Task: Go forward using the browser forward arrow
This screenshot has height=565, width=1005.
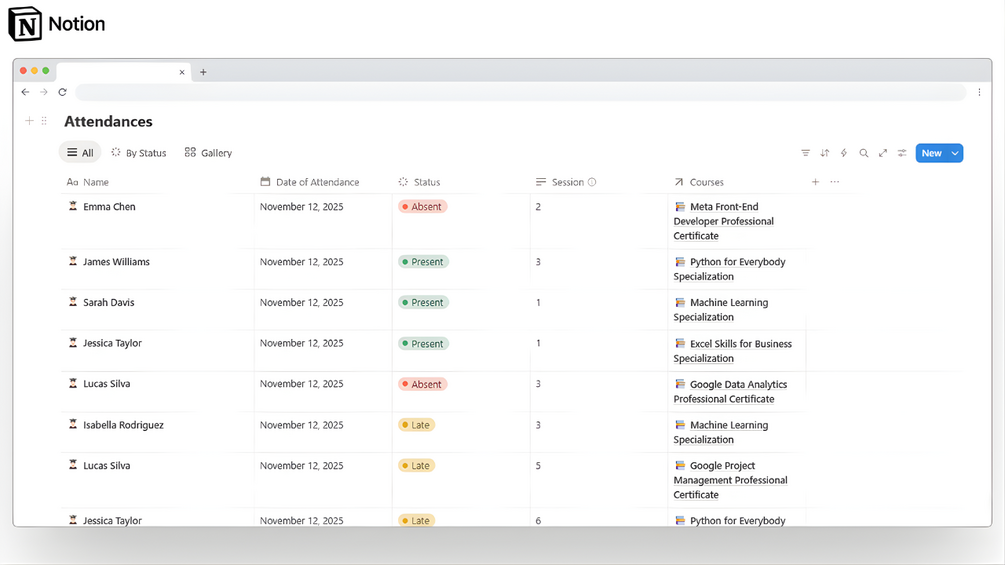Action: pos(44,92)
